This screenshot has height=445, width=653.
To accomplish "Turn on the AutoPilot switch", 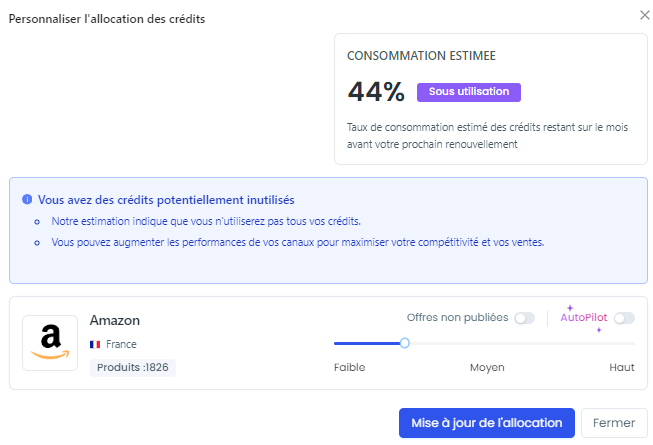I will 624,318.
